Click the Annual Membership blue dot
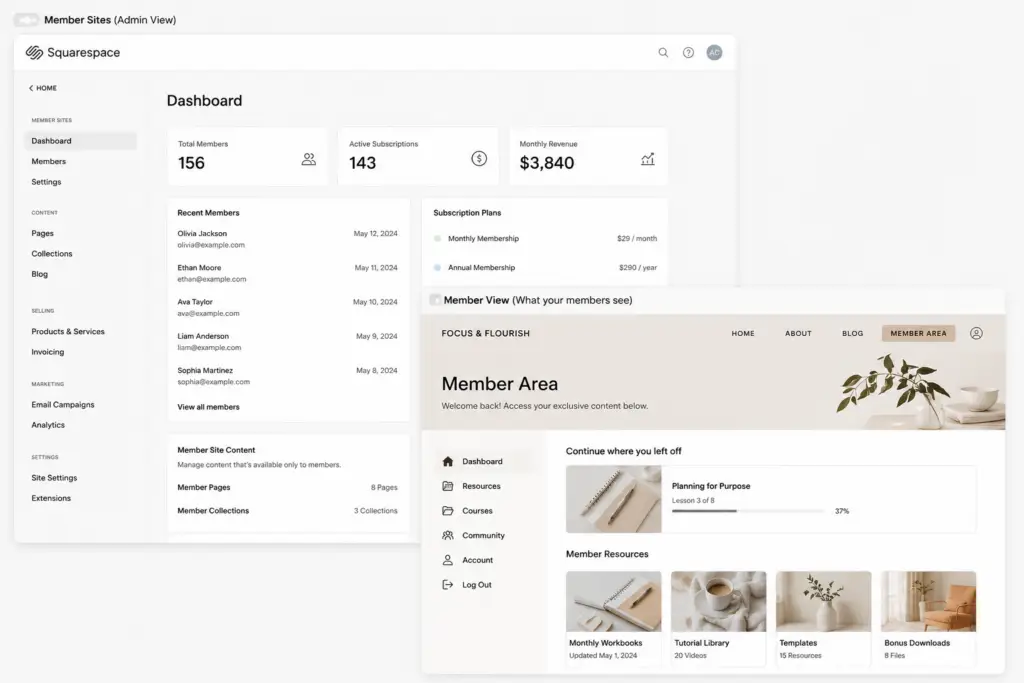This screenshot has width=1024, height=683. coord(438,267)
